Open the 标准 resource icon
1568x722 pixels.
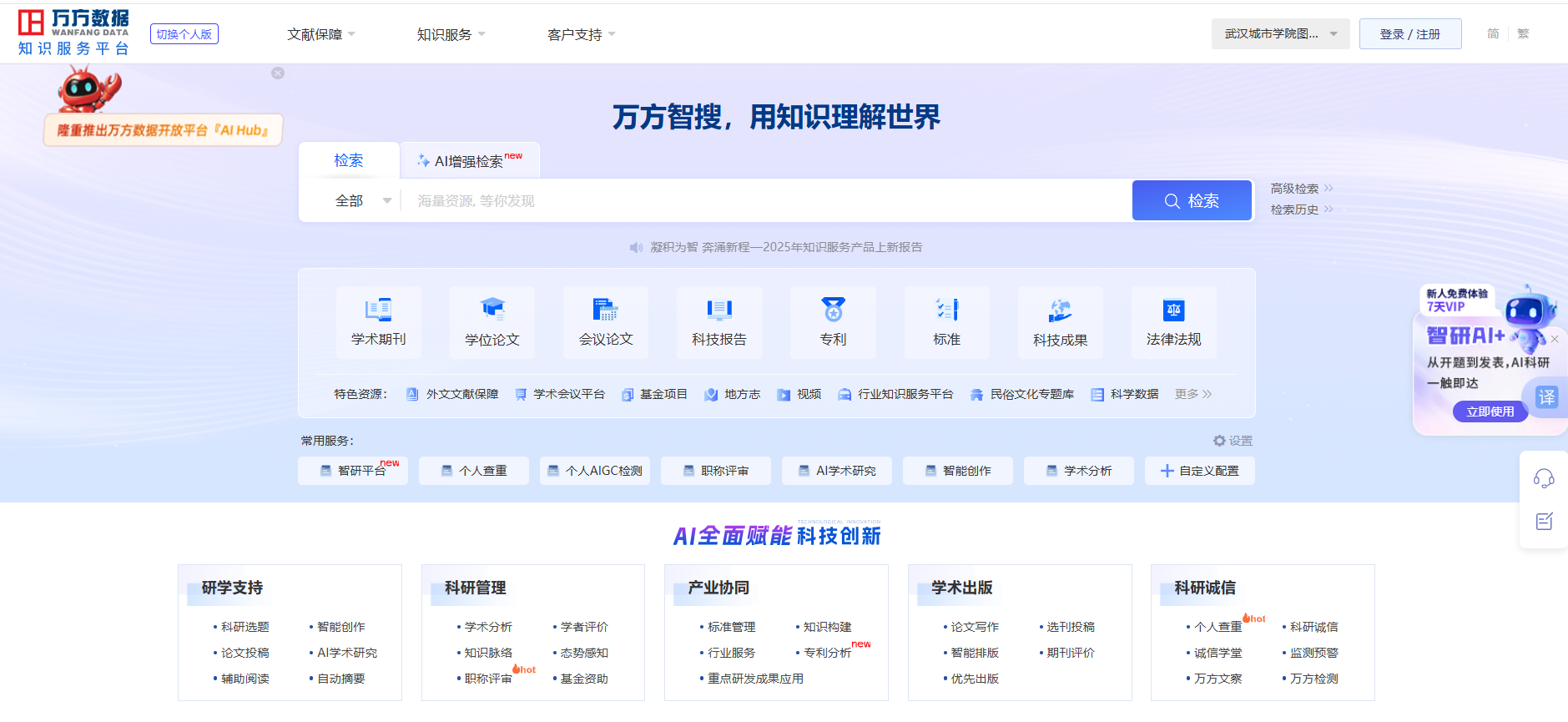(x=947, y=322)
